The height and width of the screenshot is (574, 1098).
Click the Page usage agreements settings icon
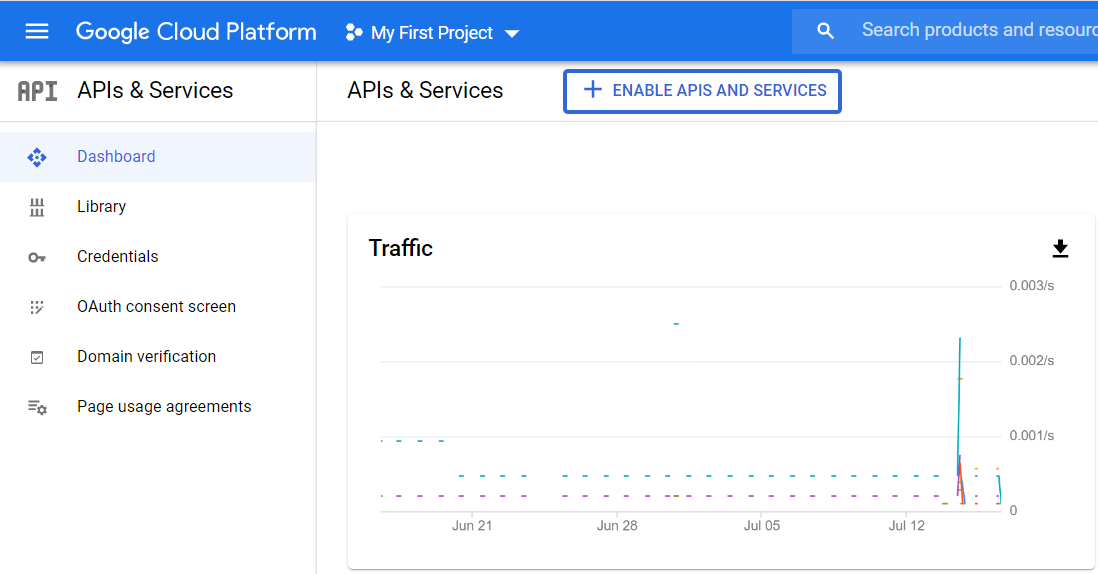click(x=37, y=407)
